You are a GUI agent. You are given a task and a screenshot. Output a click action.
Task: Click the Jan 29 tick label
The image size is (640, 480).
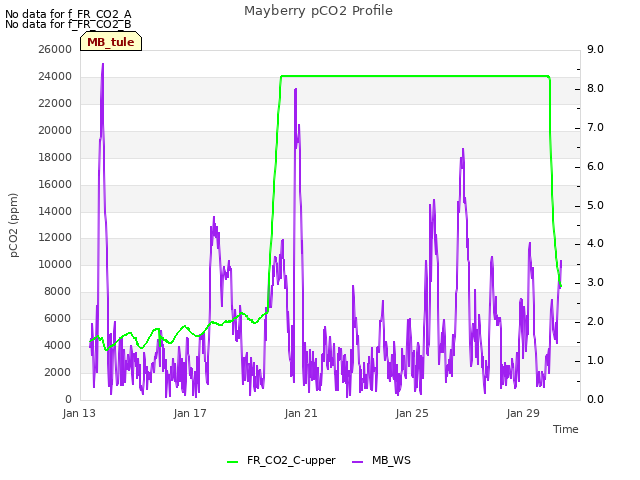pyautogui.click(x=523, y=413)
